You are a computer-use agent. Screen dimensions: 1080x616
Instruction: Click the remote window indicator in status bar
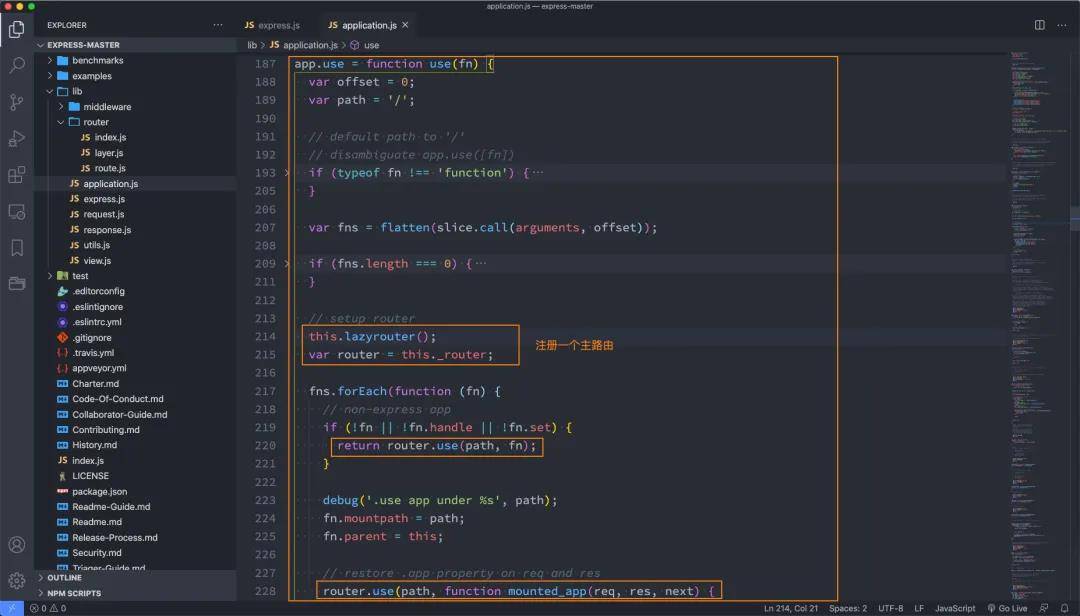[12, 608]
